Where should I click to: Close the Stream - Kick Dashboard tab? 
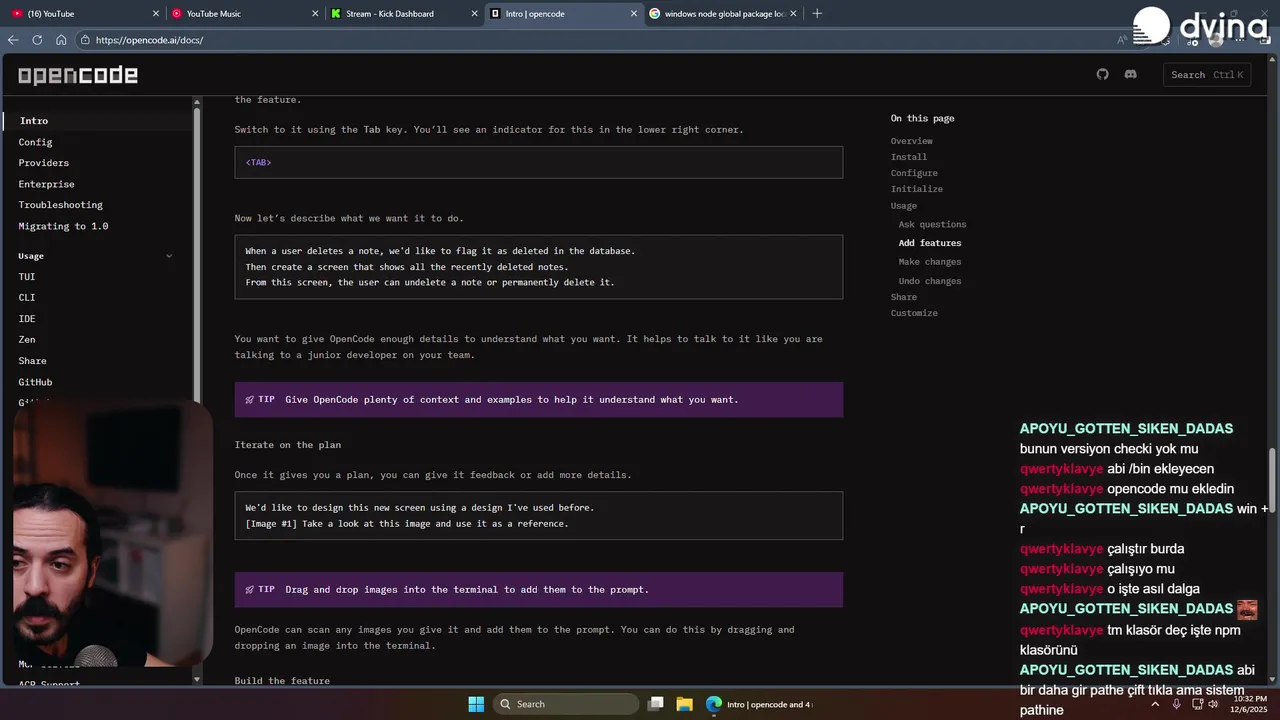pos(474,14)
